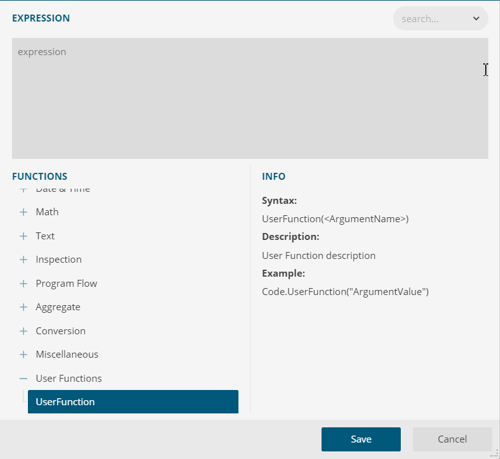Screen dimensions: 500x459
Task: Expand the Miscellaneous category plus icon
Action: [x=23, y=354]
